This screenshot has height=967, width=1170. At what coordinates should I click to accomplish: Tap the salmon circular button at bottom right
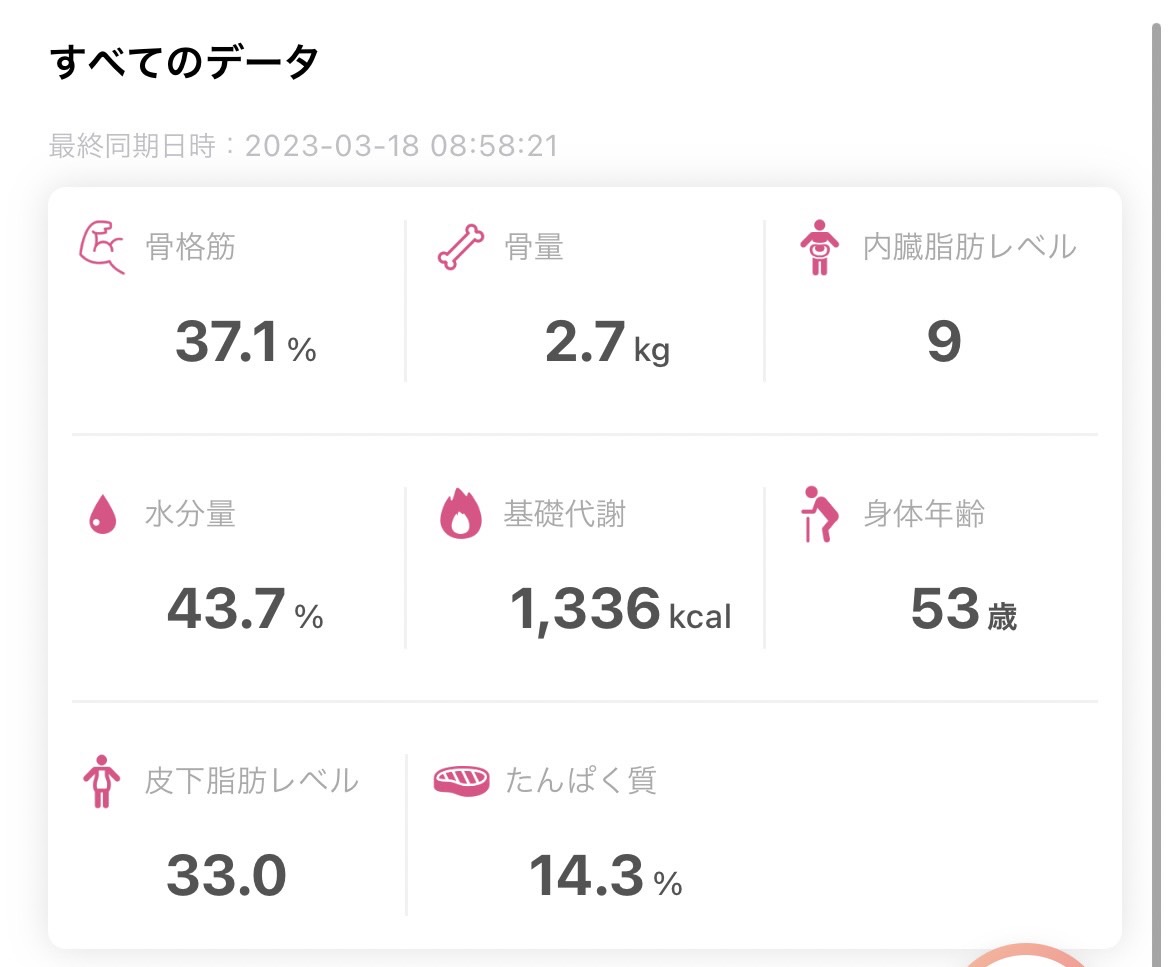pos(1026,956)
